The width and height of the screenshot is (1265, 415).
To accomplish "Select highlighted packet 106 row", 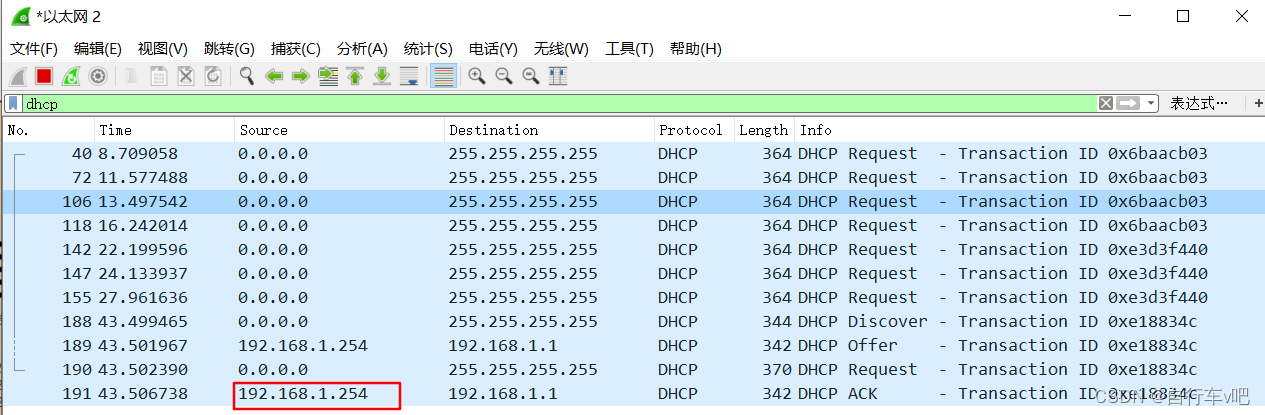I will [x=634, y=202].
